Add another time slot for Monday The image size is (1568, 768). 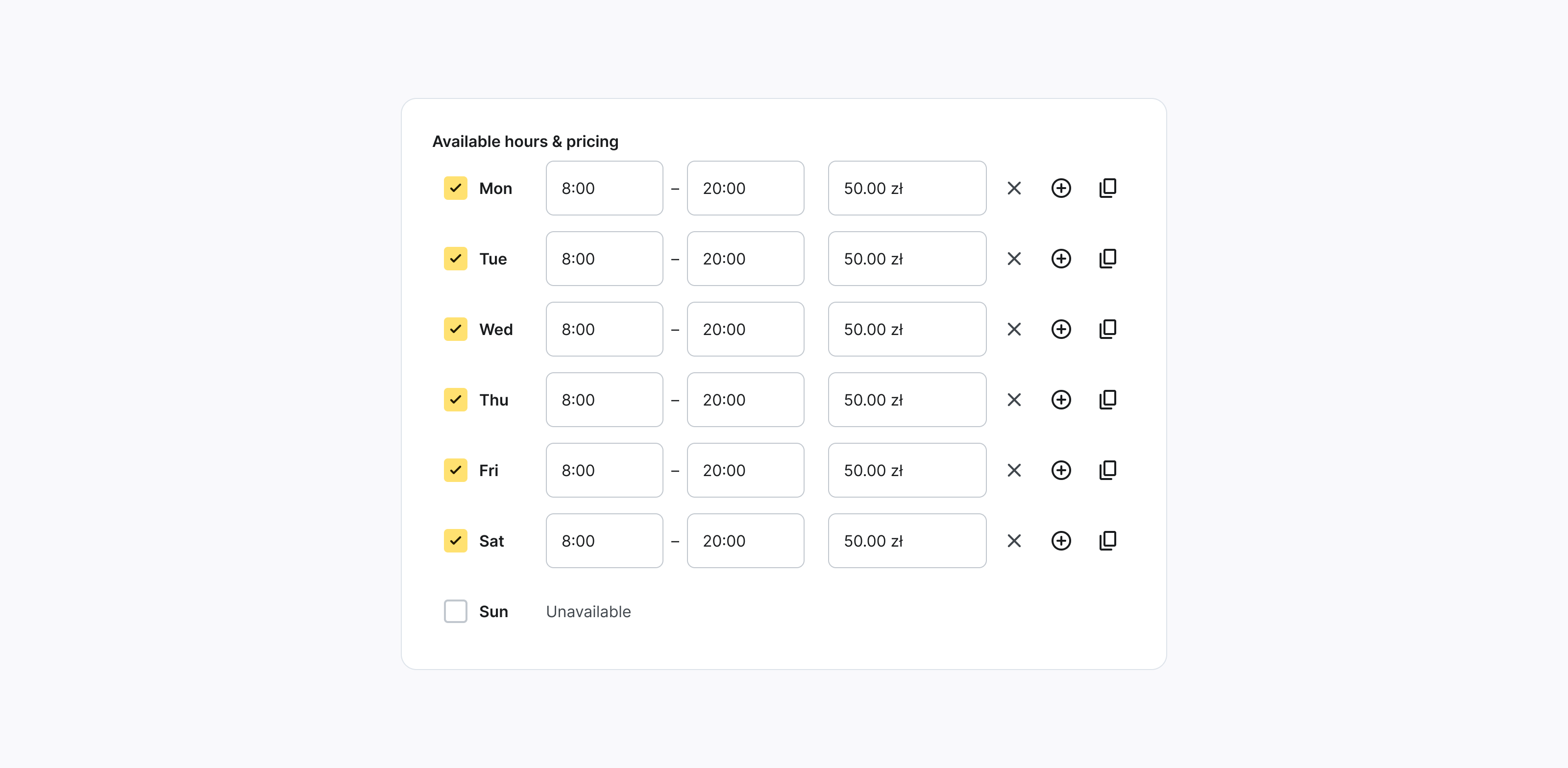coord(1060,188)
